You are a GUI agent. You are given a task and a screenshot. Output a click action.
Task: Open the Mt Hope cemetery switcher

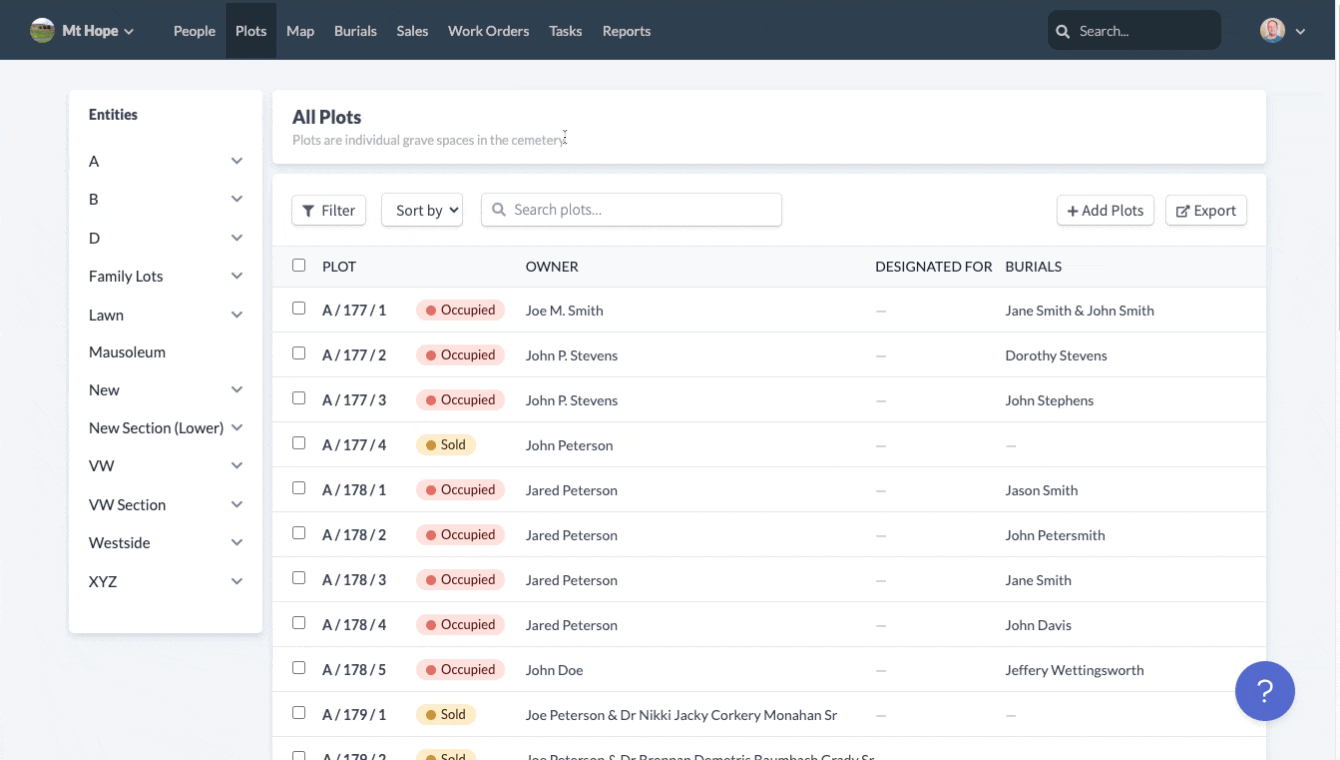82,31
